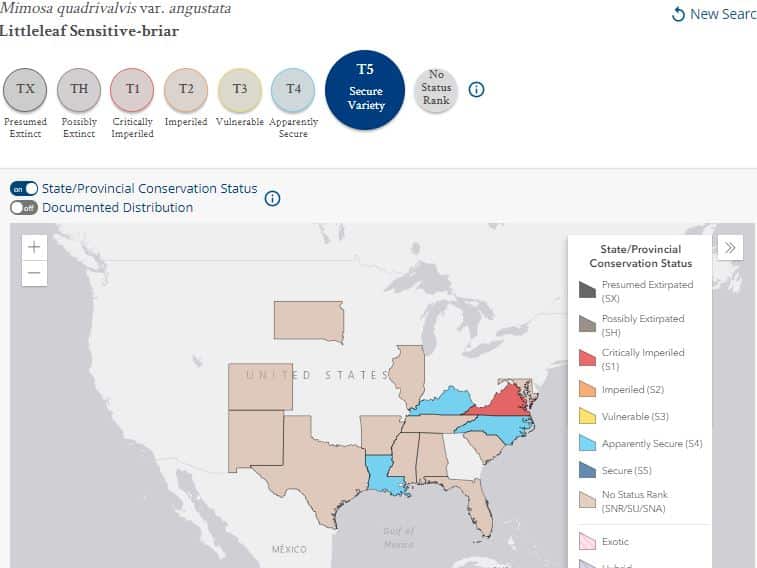Click State/Provincial Conservation Status legend title
The width and height of the screenshot is (757, 568).
[x=641, y=256]
